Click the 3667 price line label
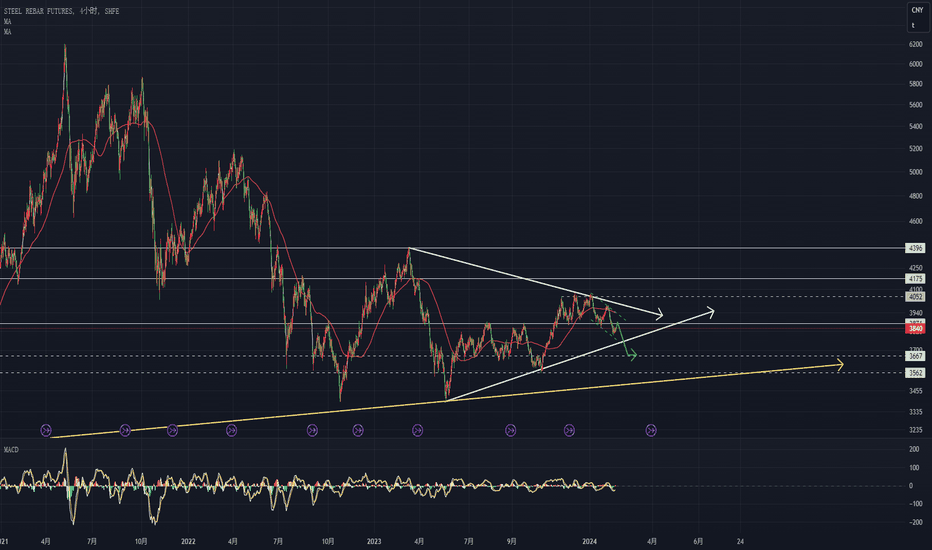 [915, 356]
